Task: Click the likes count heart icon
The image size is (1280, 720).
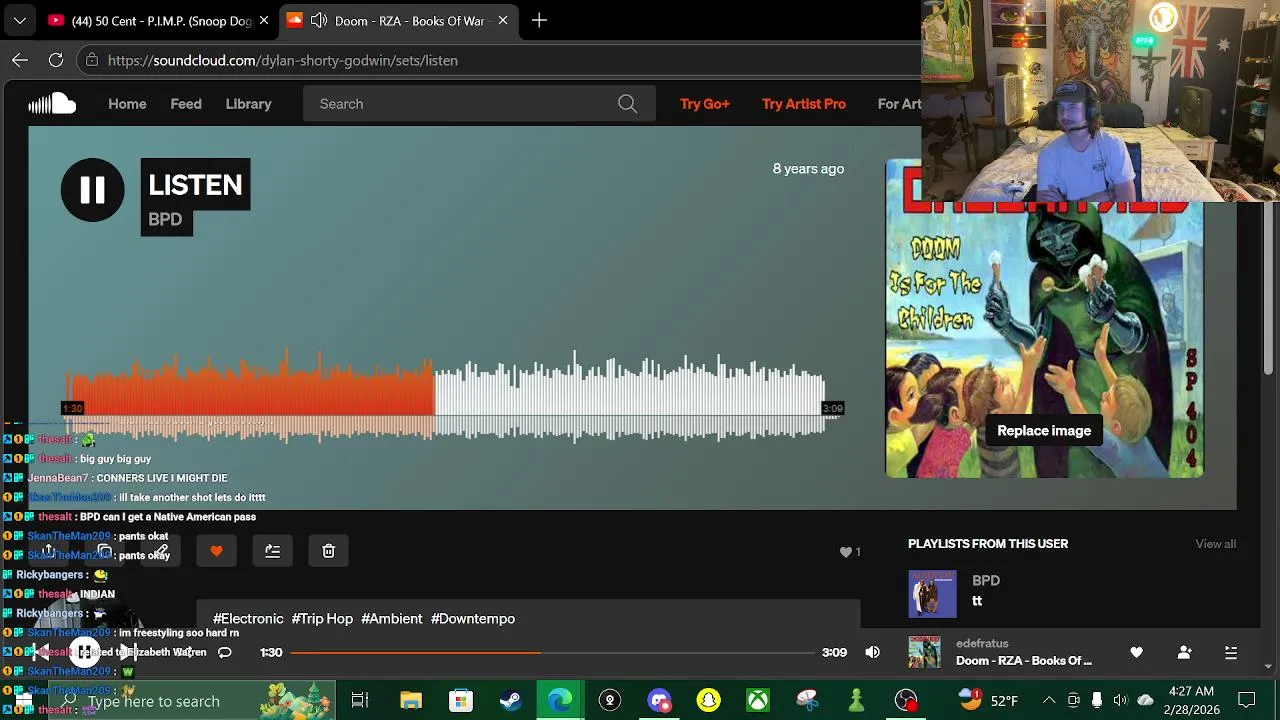Action: (x=845, y=552)
